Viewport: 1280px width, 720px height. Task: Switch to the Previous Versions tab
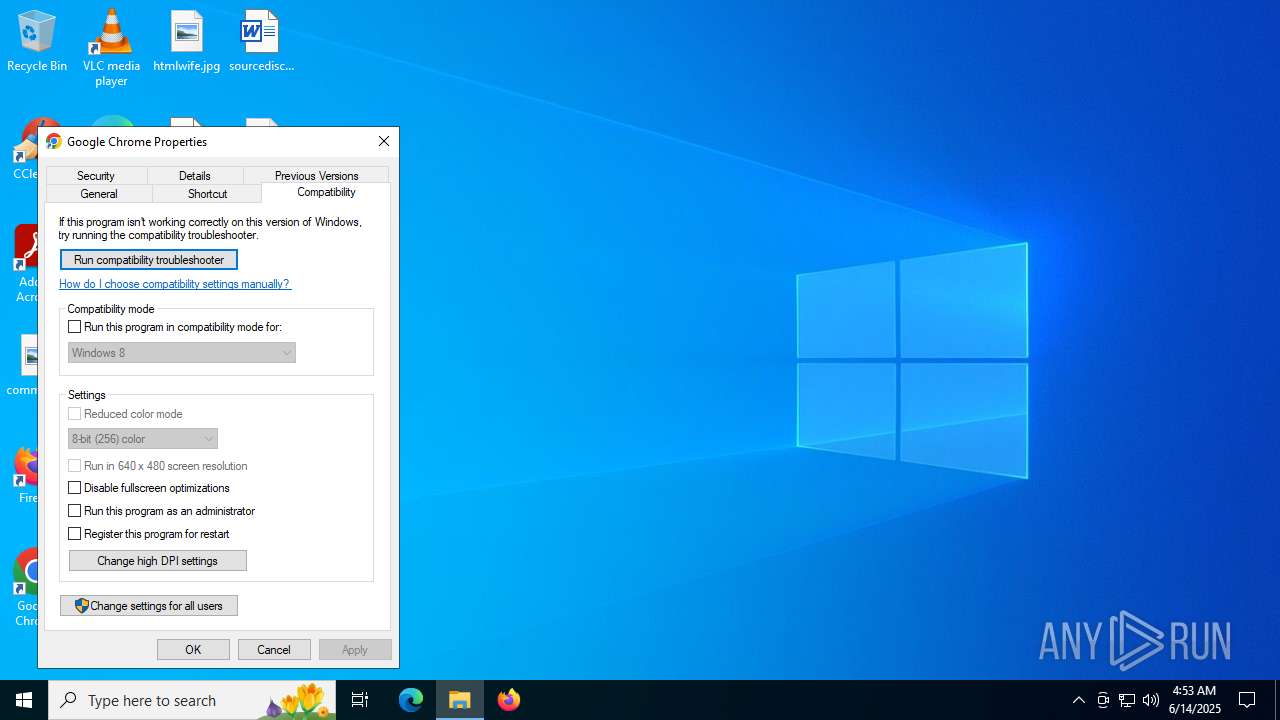click(316, 175)
